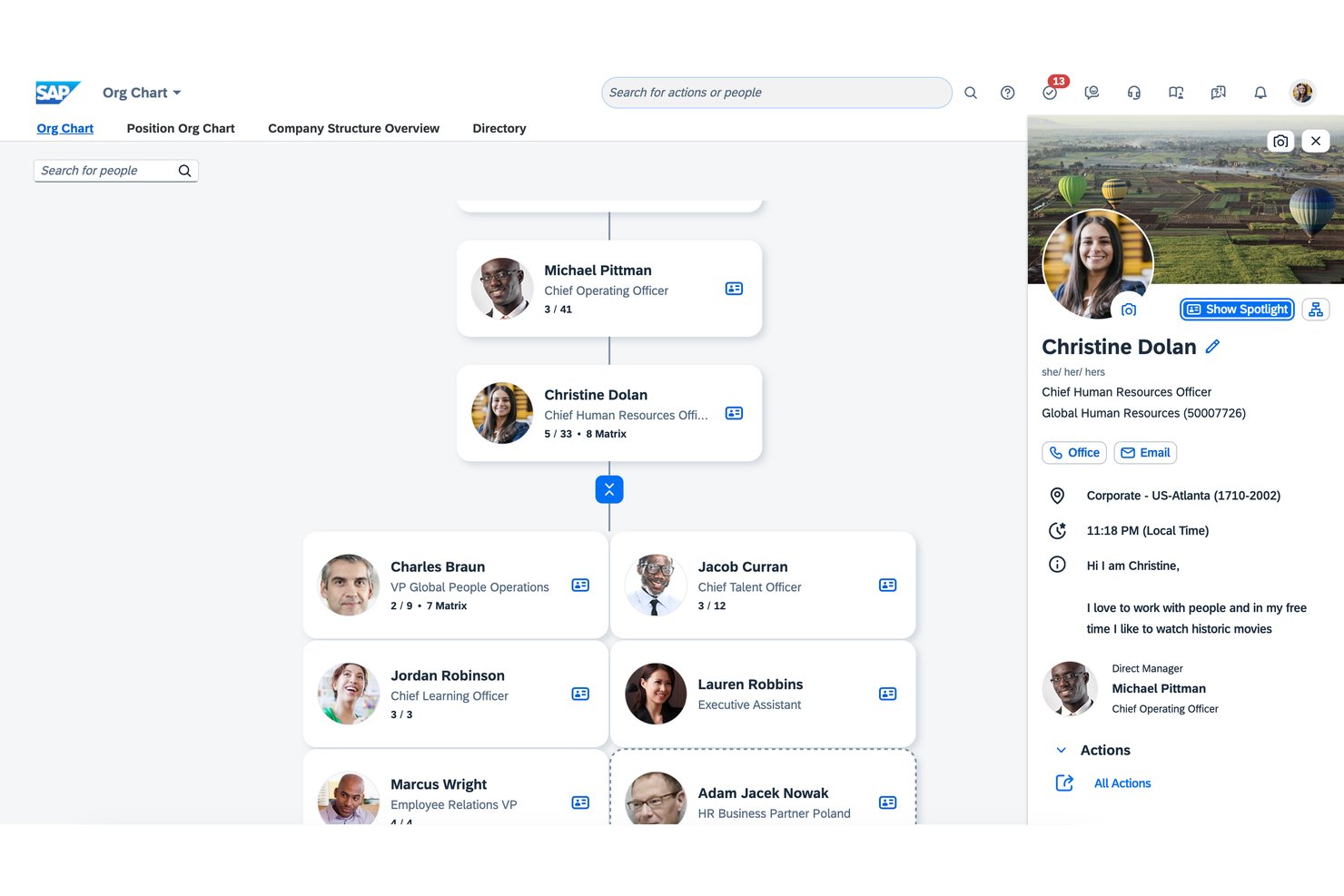Select Jordan Robinson's name in org chart
Viewport: 1344px width, 896px height.
pos(448,675)
